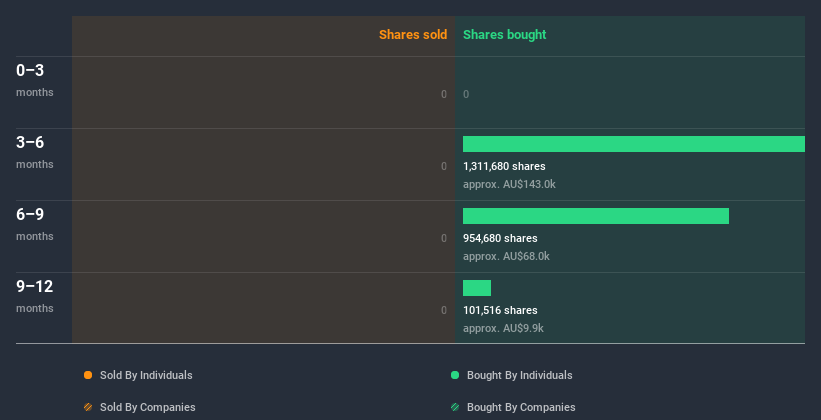Select the 6–9 months green bar
The image size is (821, 420).
click(595, 216)
